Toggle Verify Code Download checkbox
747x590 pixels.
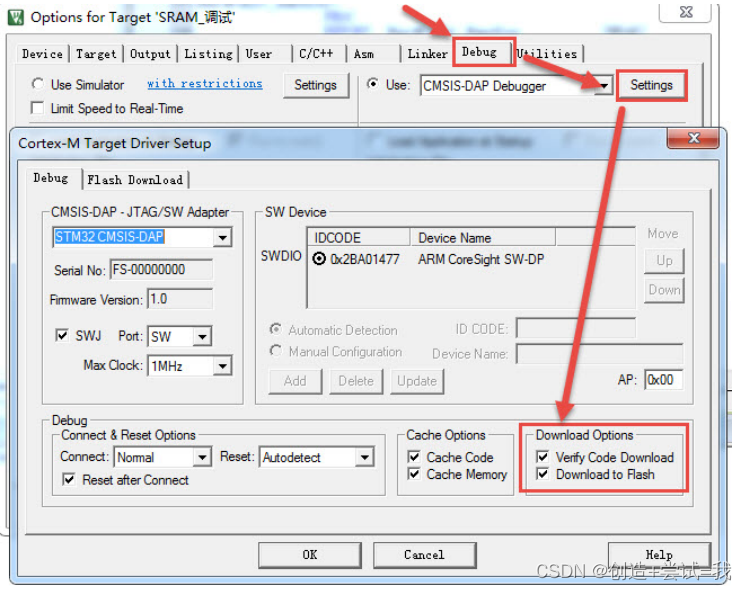543,457
